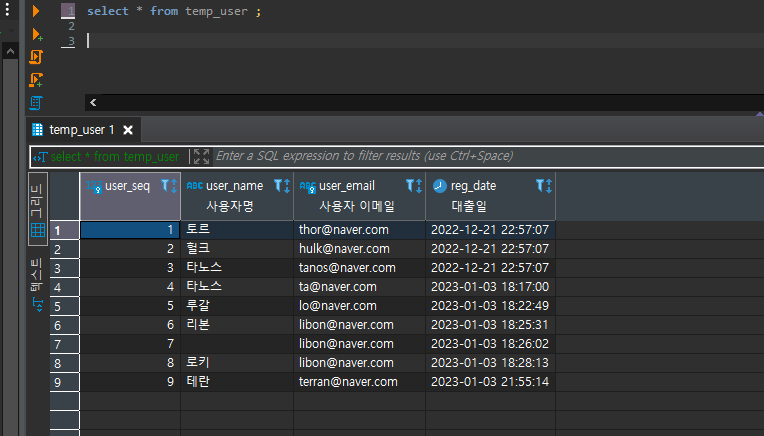Place cursor on editor line 1 query text
The height and width of the screenshot is (436, 764).
174,11
